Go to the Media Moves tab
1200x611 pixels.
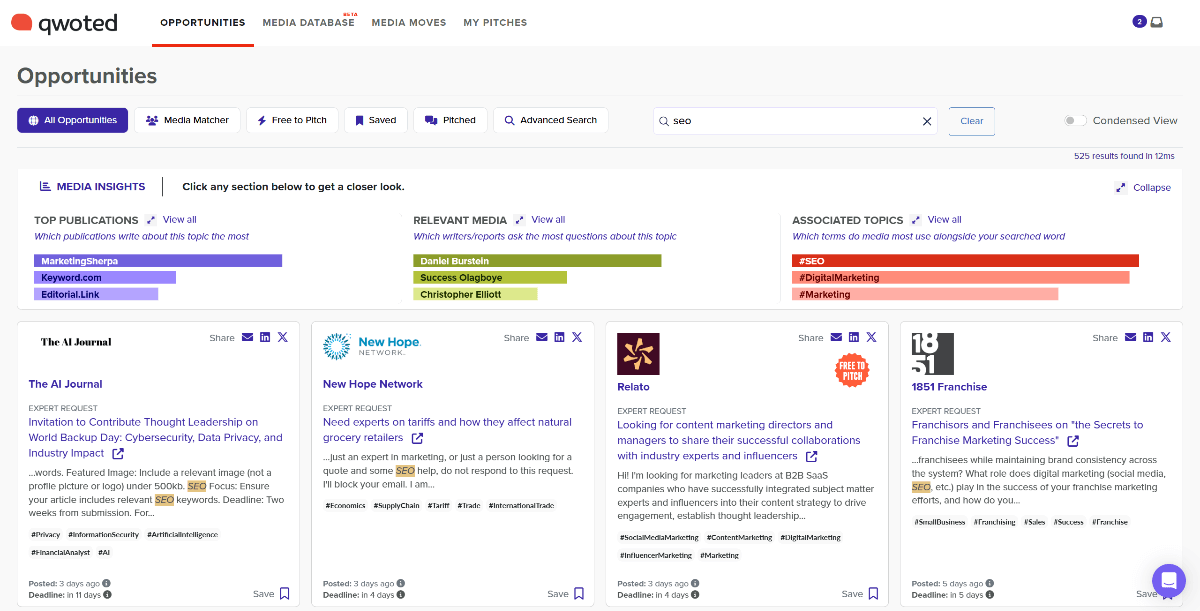pos(409,22)
